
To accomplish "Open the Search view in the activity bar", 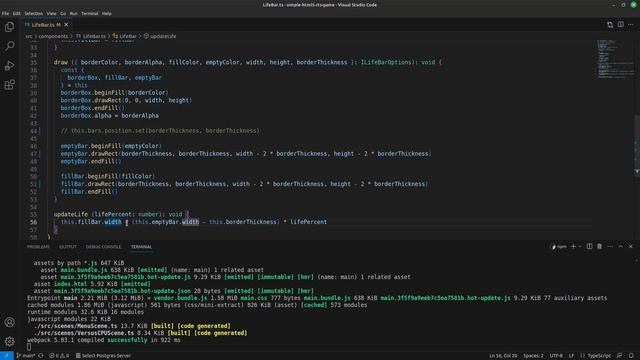I will point(9,46).
